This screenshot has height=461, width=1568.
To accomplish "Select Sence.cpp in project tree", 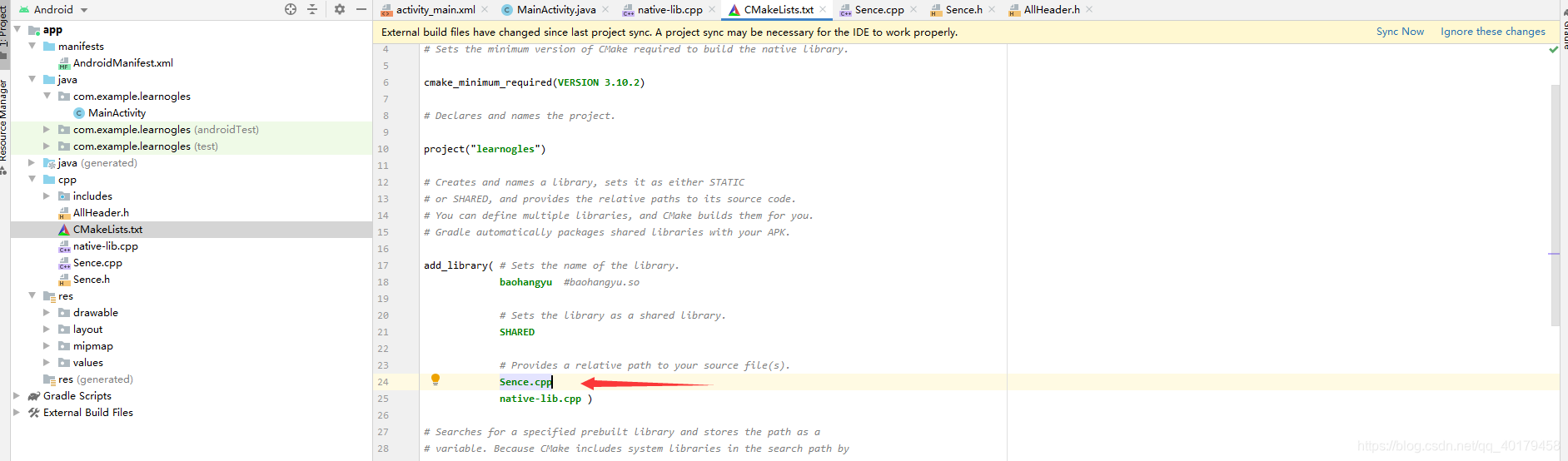I will coord(97,263).
